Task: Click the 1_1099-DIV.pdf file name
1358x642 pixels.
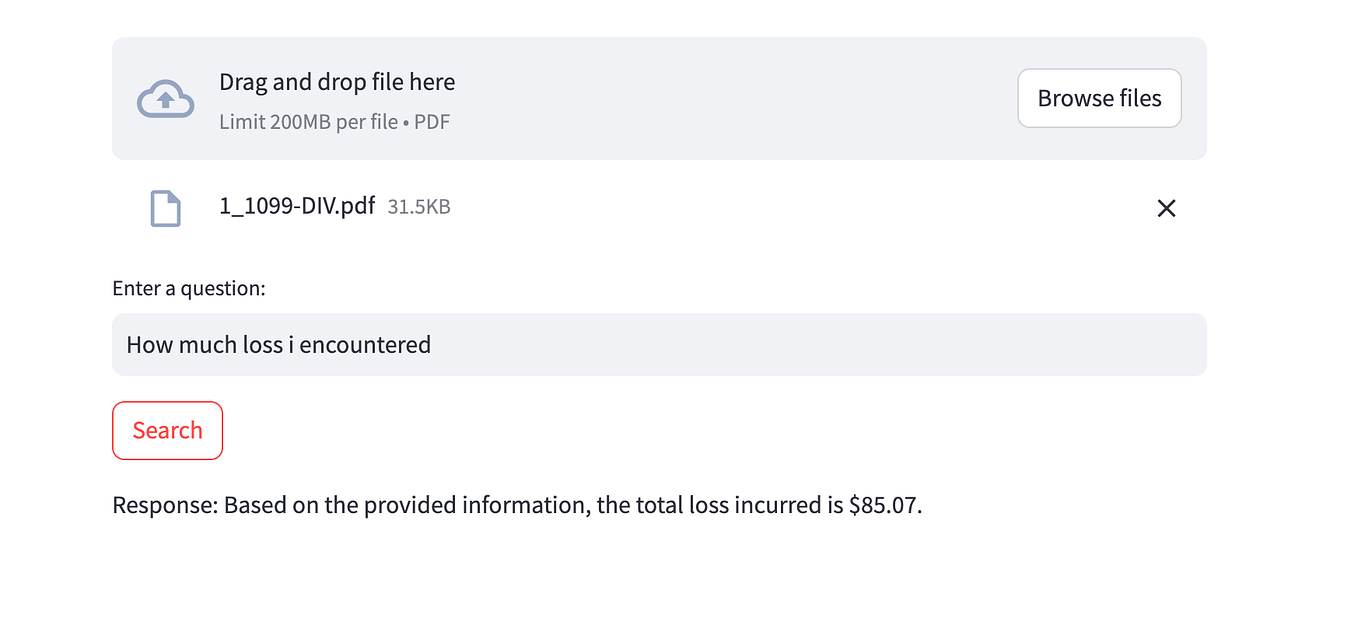Action: (297, 206)
